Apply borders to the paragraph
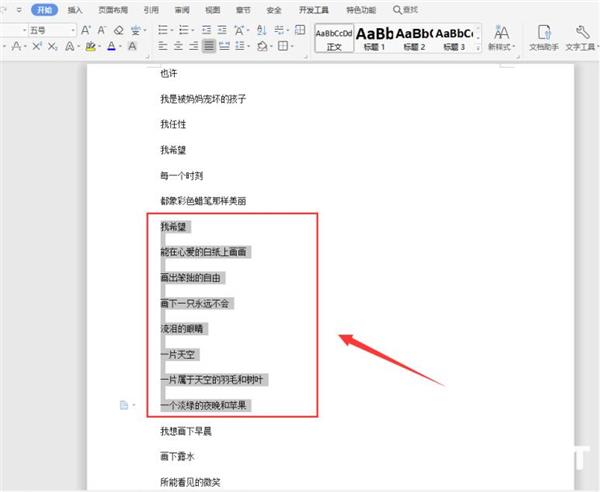The width and height of the screenshot is (600, 492). click(x=283, y=46)
